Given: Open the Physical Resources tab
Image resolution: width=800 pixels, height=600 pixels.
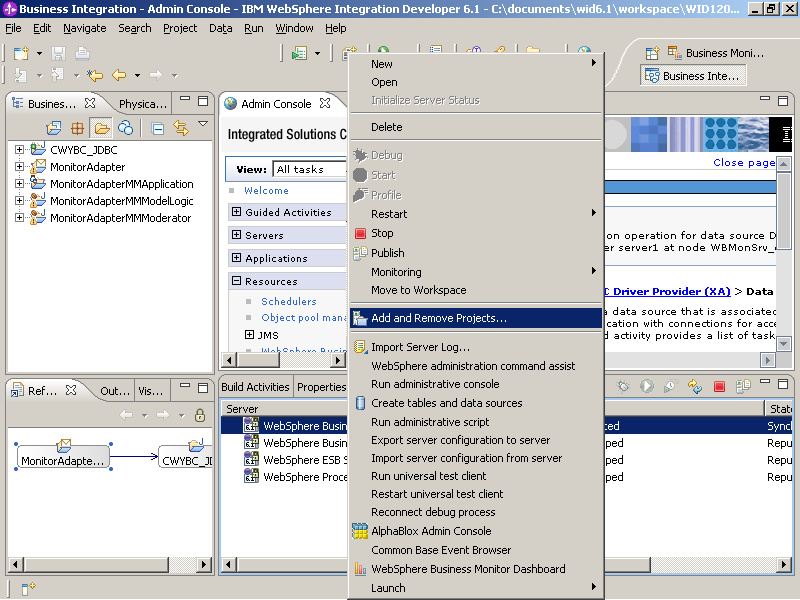Looking at the screenshot, I should click(x=142, y=104).
